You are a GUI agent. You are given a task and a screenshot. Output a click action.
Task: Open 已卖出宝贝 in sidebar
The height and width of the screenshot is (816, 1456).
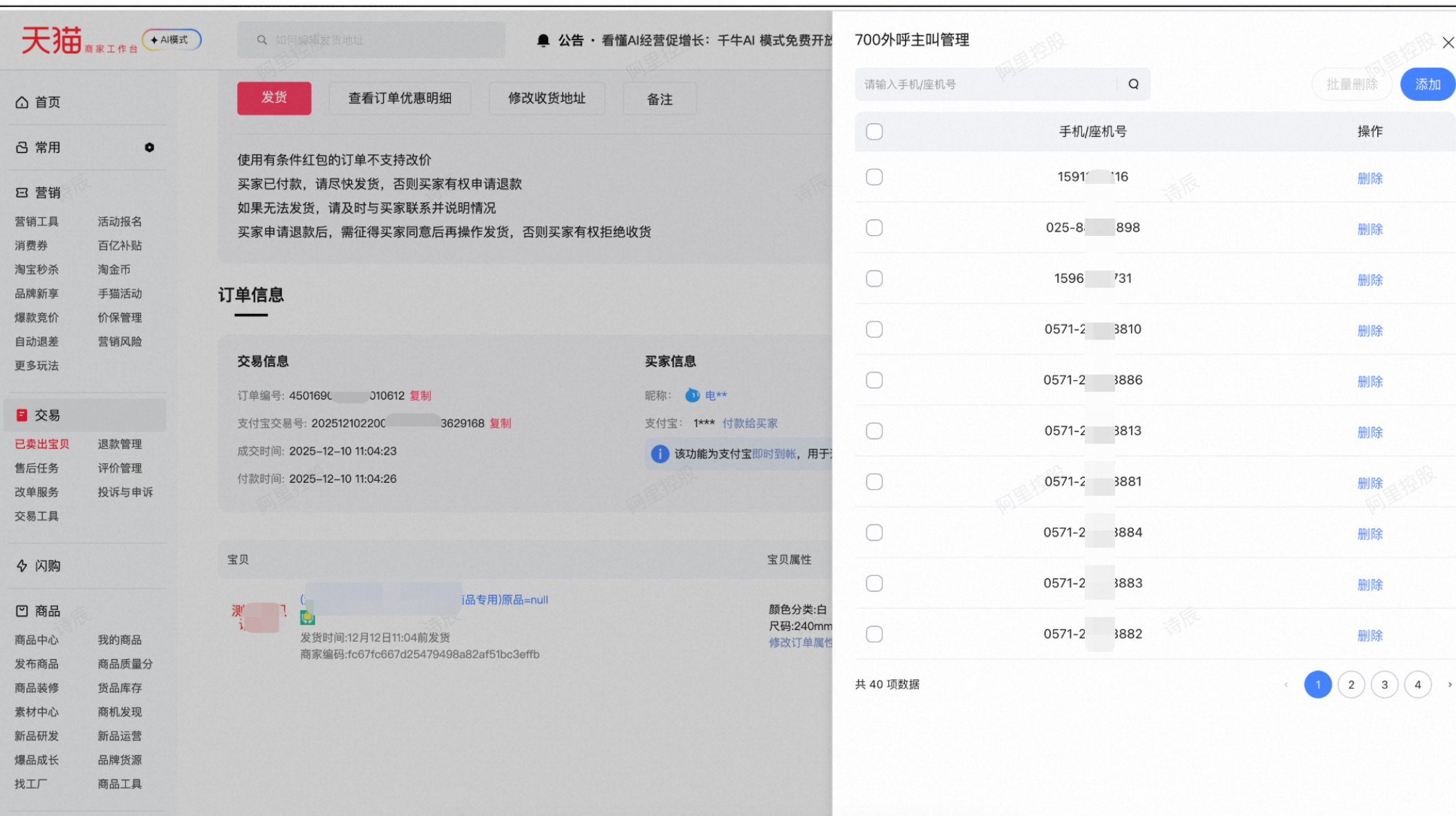[42, 444]
